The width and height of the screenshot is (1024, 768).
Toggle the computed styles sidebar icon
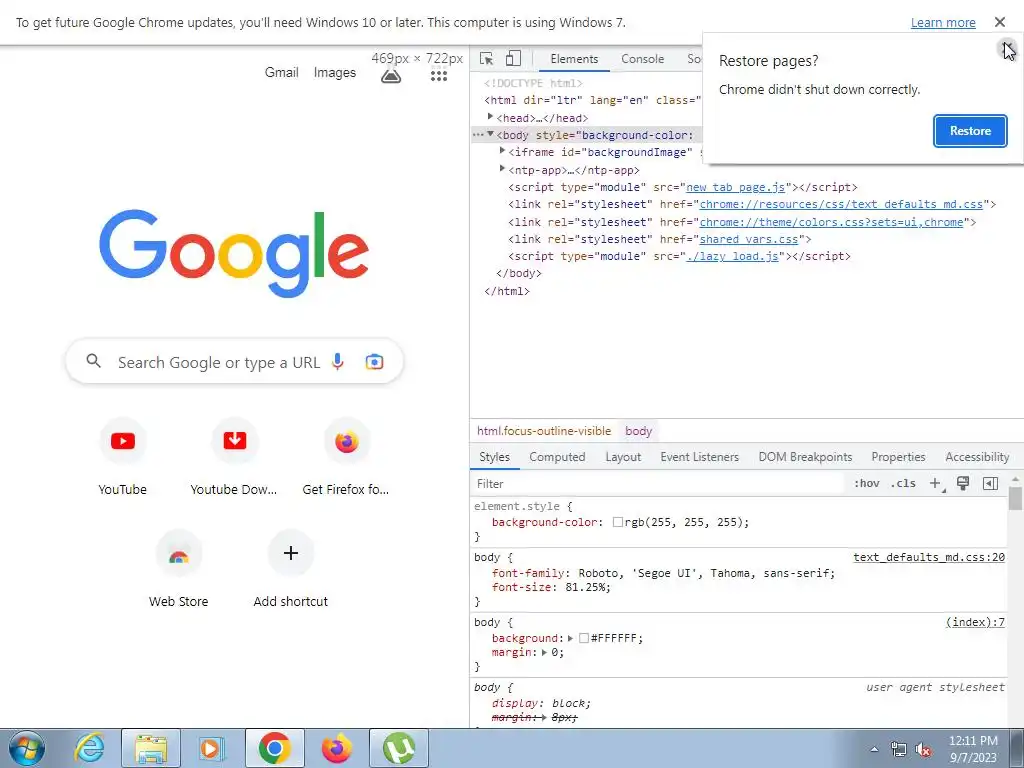tap(990, 483)
